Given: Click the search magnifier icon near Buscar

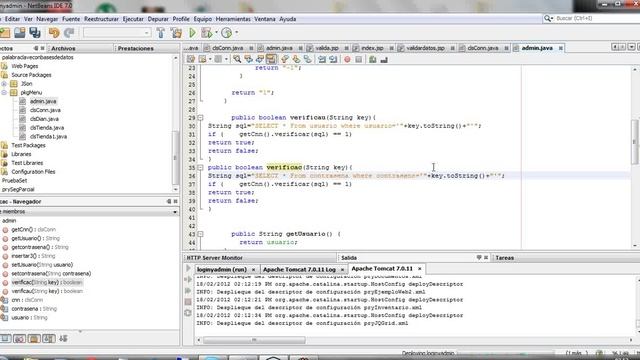Looking at the screenshot, I should coord(548,18).
